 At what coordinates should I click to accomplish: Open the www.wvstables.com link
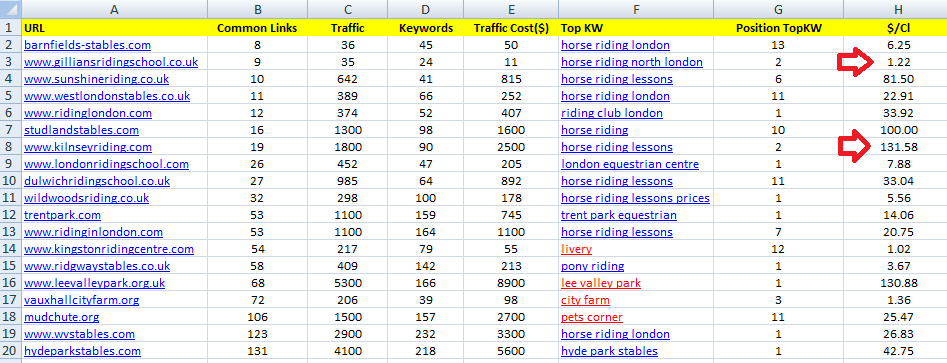pyautogui.click(x=80, y=334)
